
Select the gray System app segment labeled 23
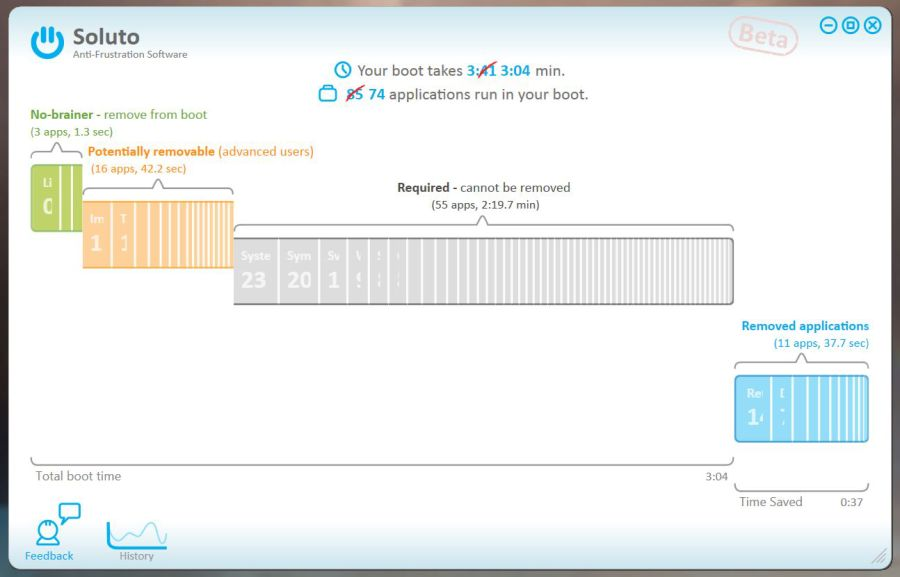tap(256, 271)
